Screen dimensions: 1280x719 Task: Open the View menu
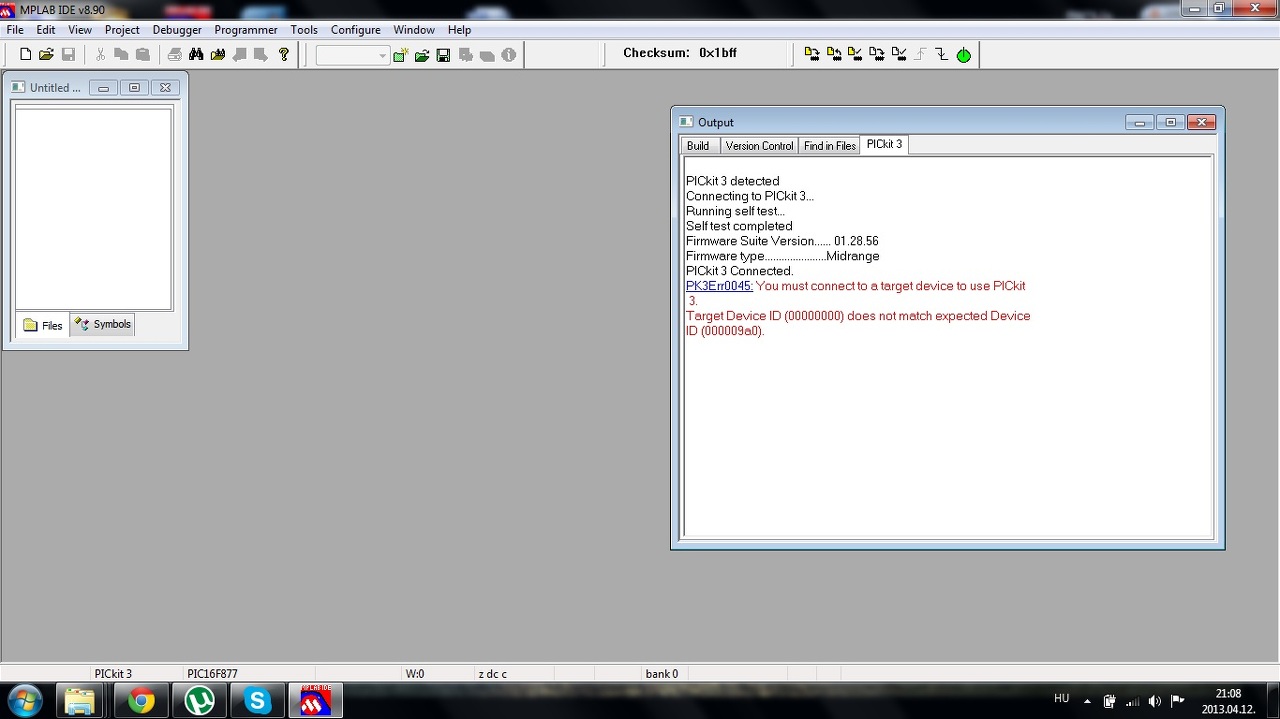point(80,30)
